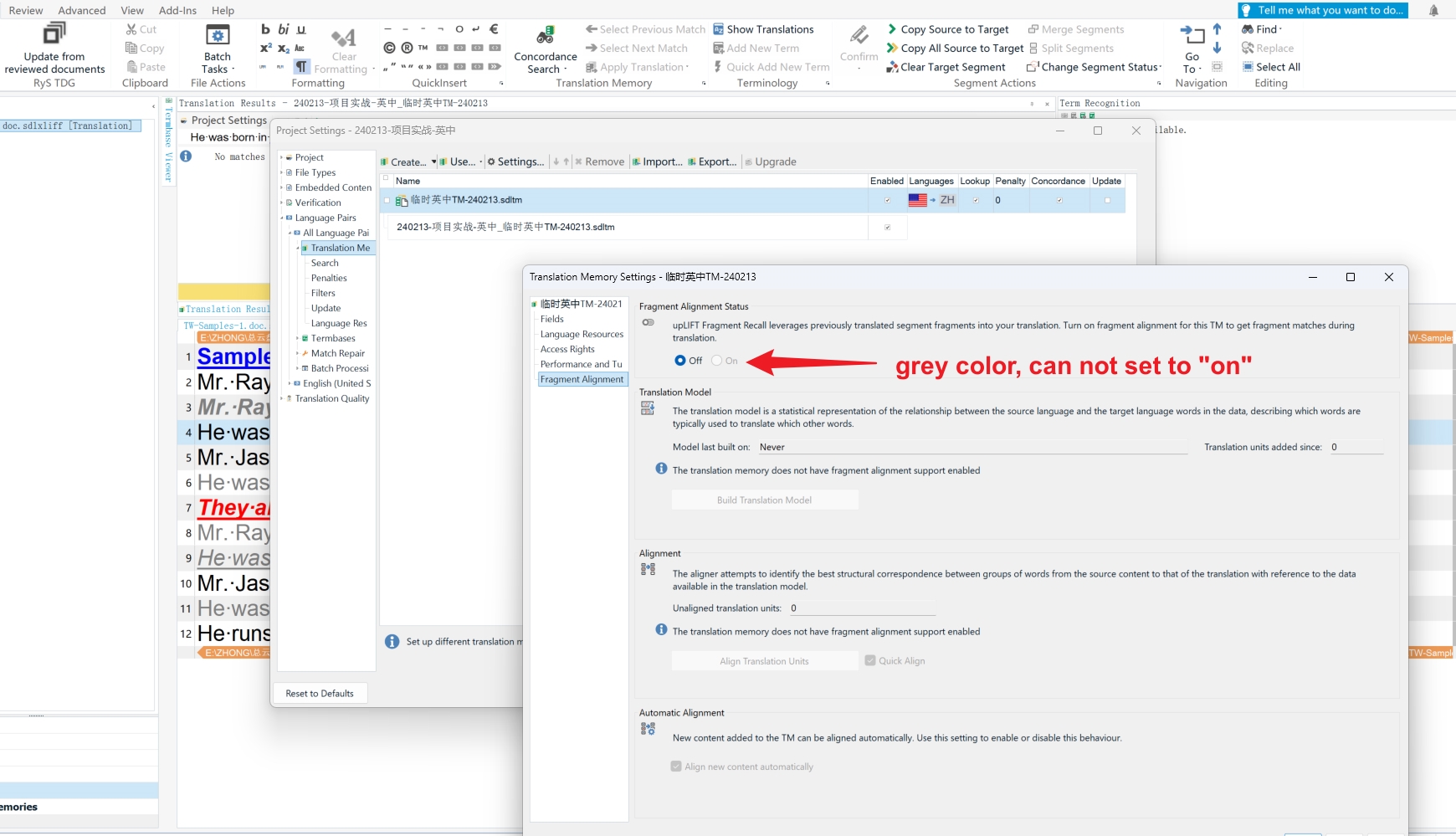Click Copy All Source to Target

point(955,48)
